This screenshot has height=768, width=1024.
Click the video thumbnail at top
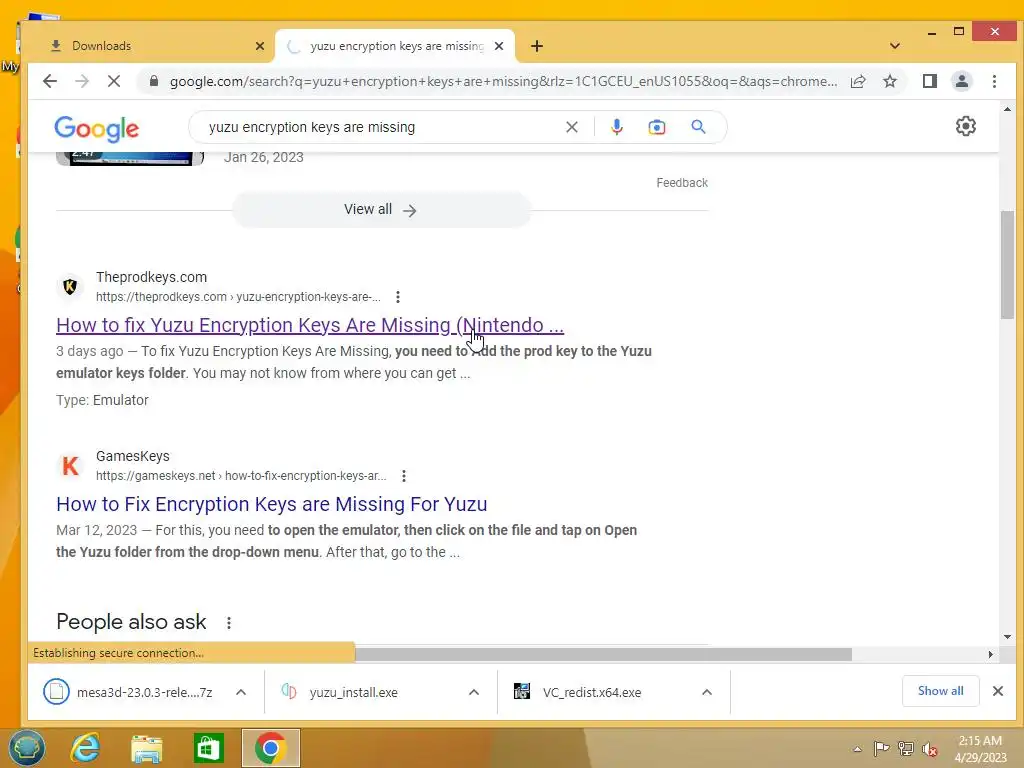click(129, 159)
